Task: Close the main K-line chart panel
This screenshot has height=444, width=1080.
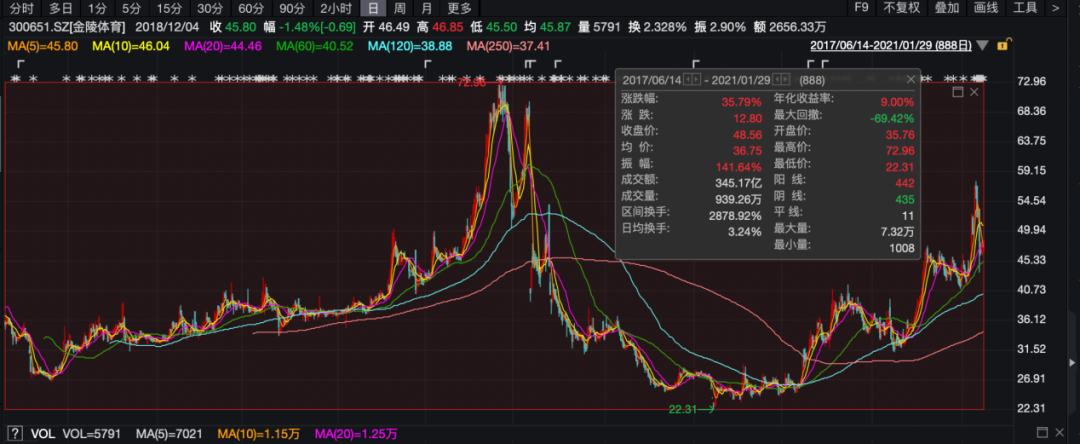Action: click(973, 91)
